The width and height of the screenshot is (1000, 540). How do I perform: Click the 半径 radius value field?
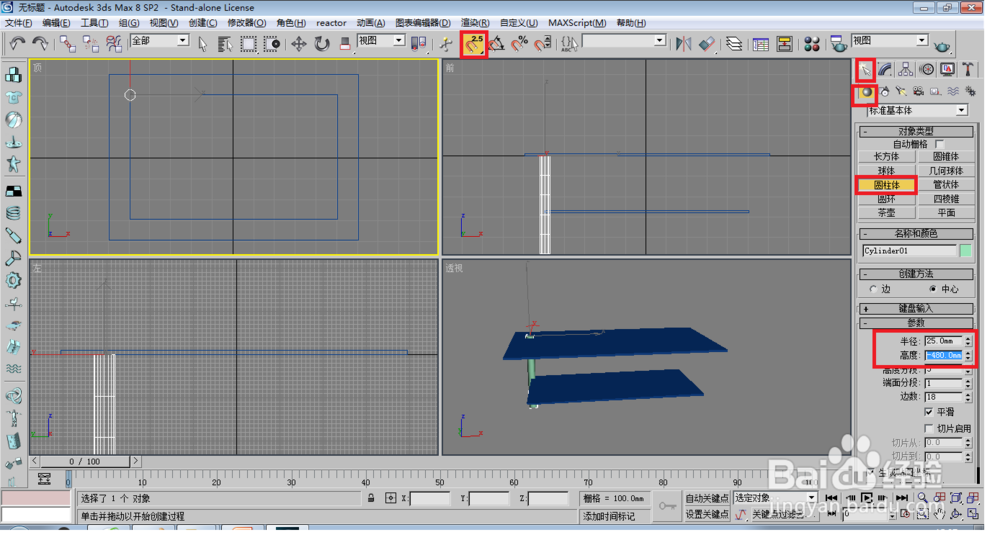(943, 341)
